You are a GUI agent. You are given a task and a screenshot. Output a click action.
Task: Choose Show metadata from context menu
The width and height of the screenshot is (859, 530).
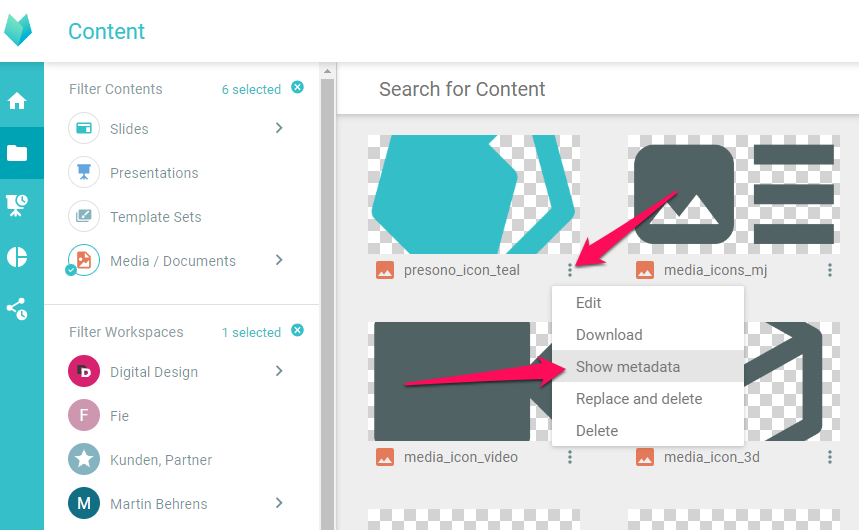click(x=627, y=367)
